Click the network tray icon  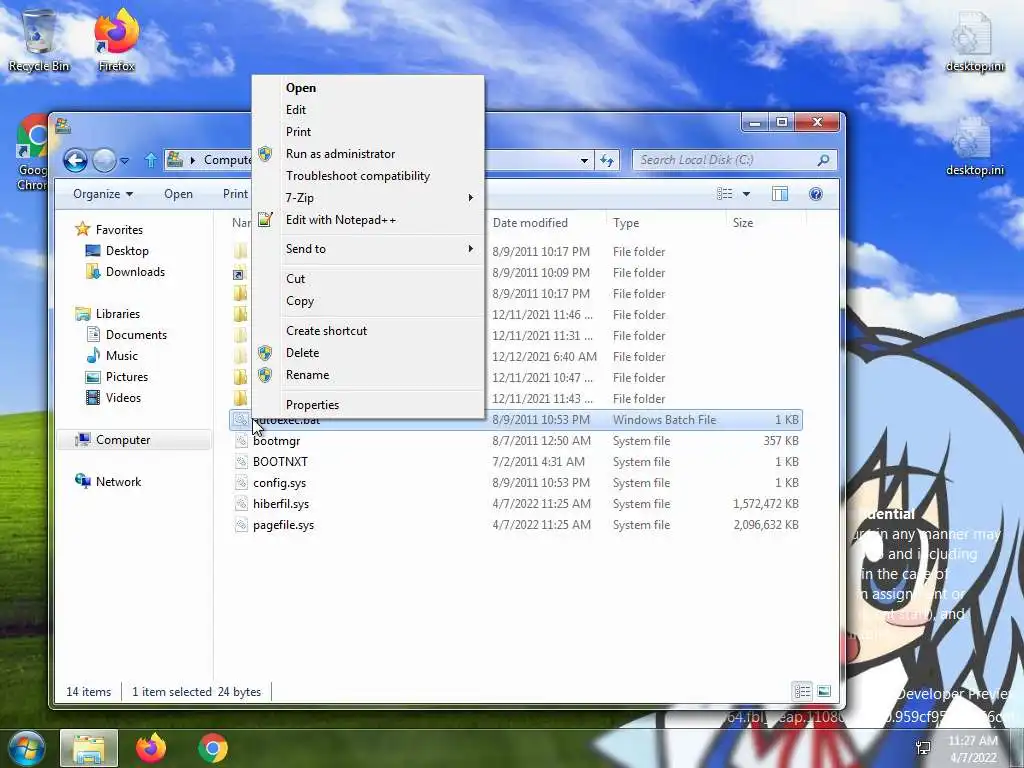pyautogui.click(x=923, y=748)
